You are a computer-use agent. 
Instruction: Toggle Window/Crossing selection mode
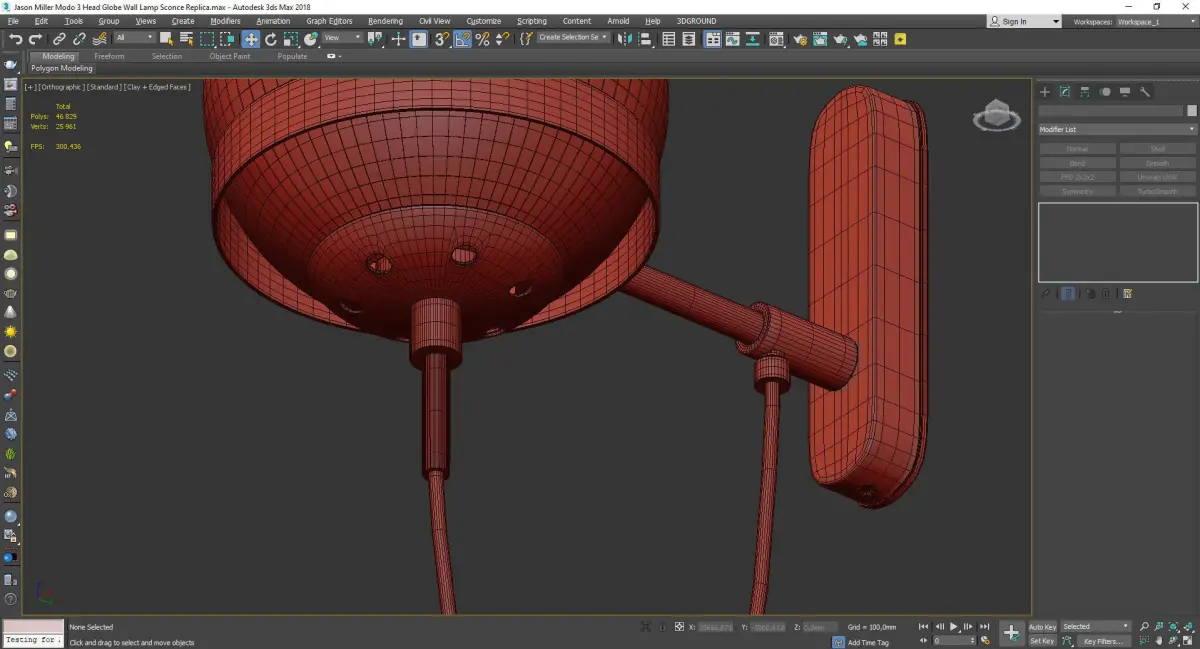(x=228, y=39)
